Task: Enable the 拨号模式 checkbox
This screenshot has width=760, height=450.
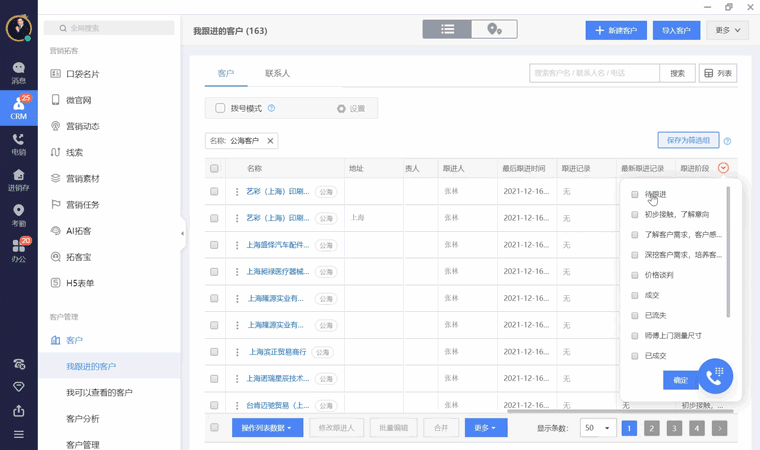Action: pyautogui.click(x=220, y=108)
